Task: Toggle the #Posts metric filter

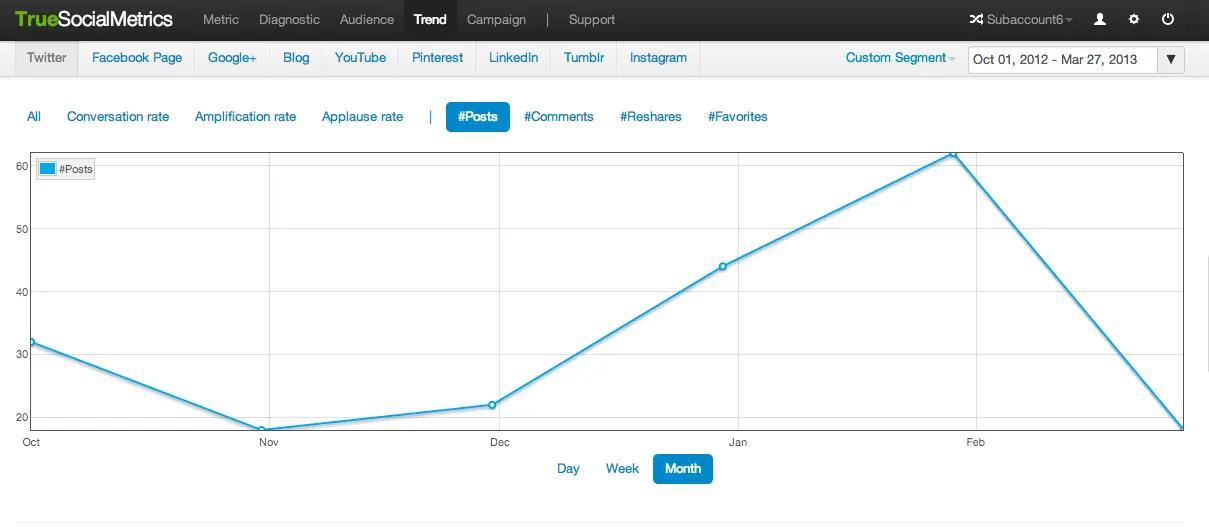Action: pos(477,117)
